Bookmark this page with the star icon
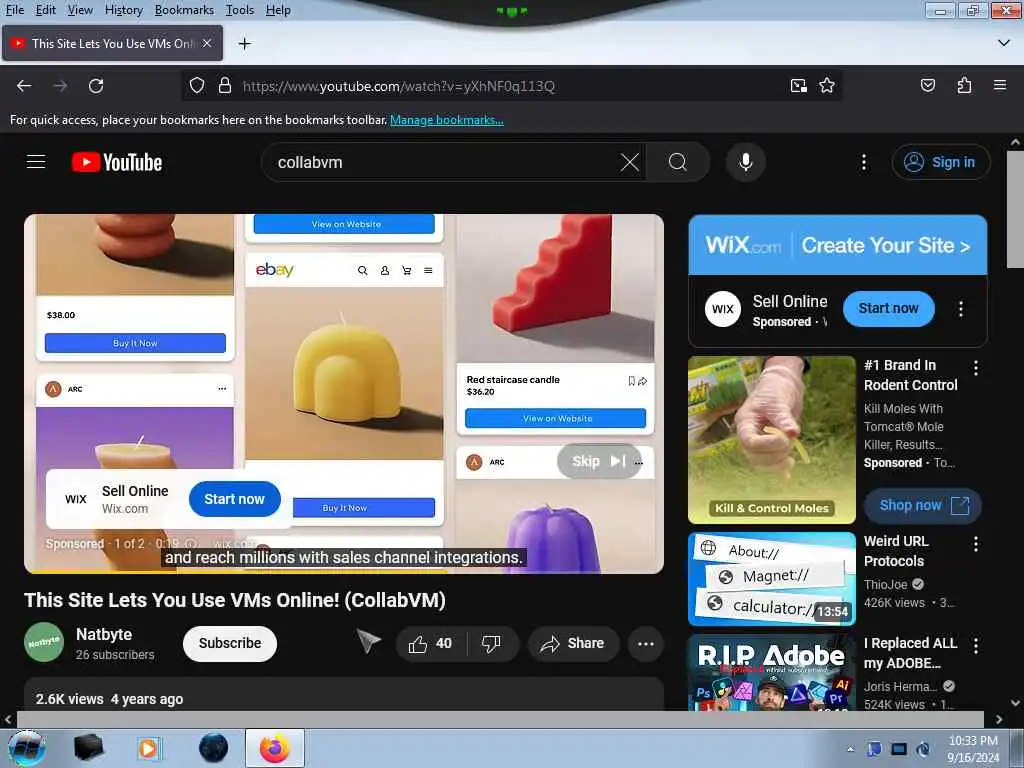This screenshot has height=768, width=1024. [827, 86]
